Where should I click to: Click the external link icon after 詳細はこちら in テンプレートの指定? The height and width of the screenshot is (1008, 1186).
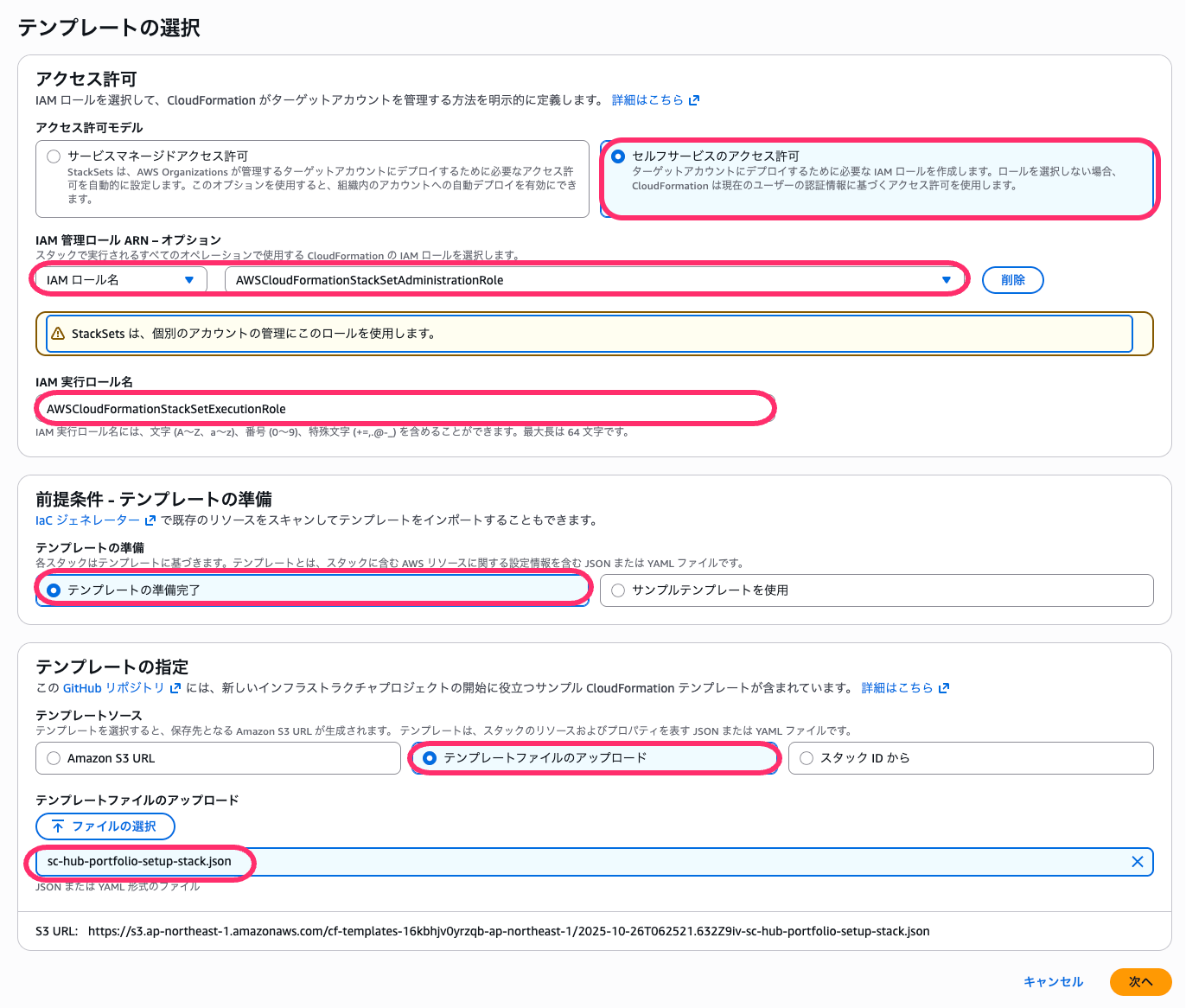point(944,687)
